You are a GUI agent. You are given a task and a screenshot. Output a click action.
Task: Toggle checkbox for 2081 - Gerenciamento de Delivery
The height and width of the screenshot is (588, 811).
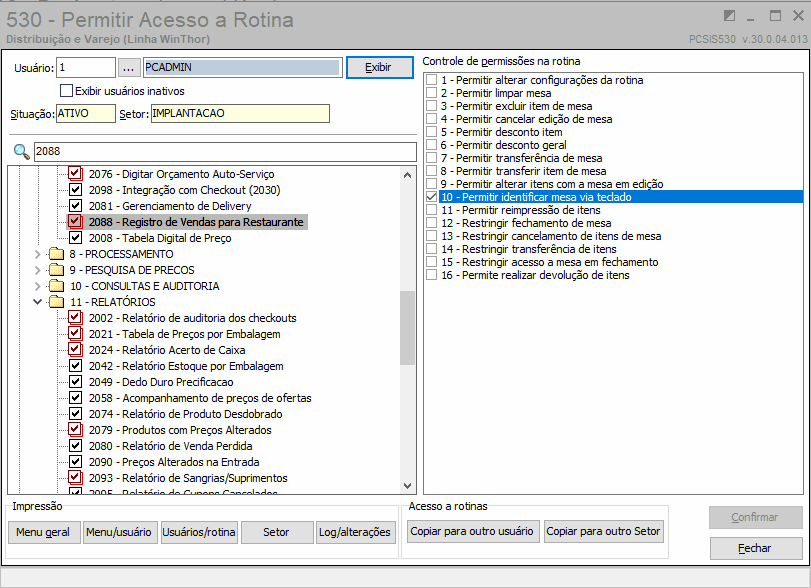tap(75, 206)
